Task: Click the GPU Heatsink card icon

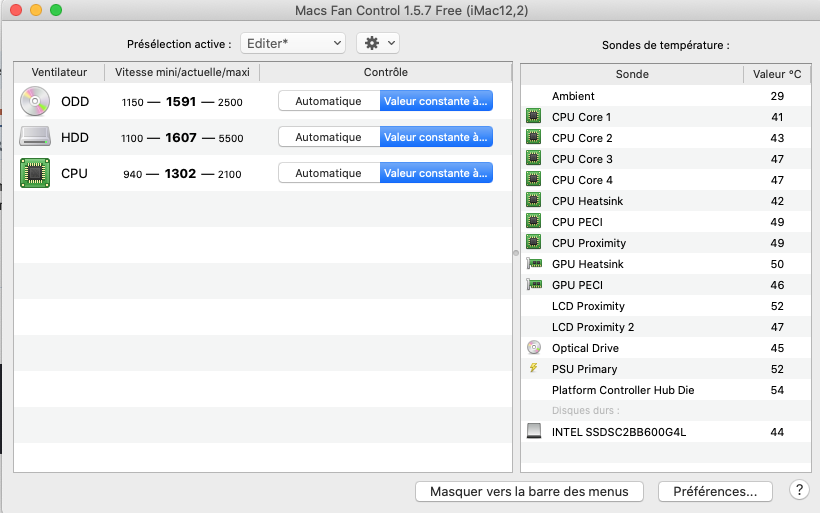Action: 533,264
